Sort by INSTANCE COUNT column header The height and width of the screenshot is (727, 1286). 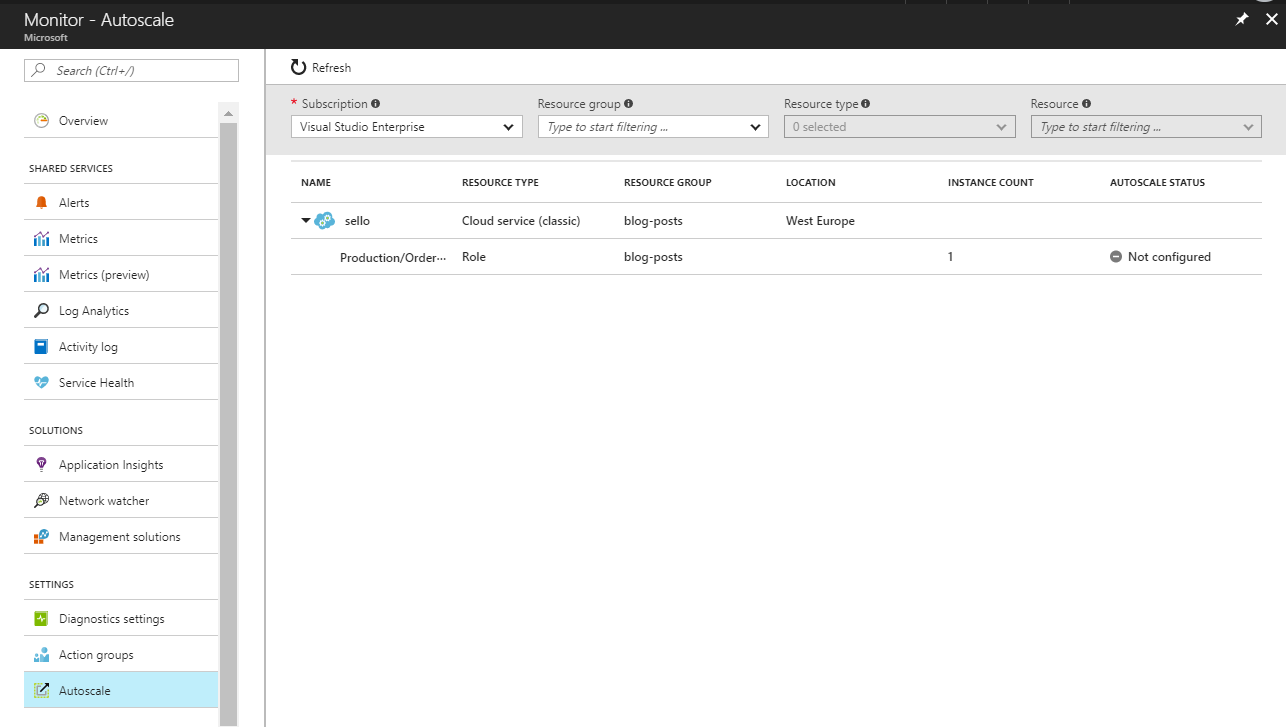tap(991, 183)
